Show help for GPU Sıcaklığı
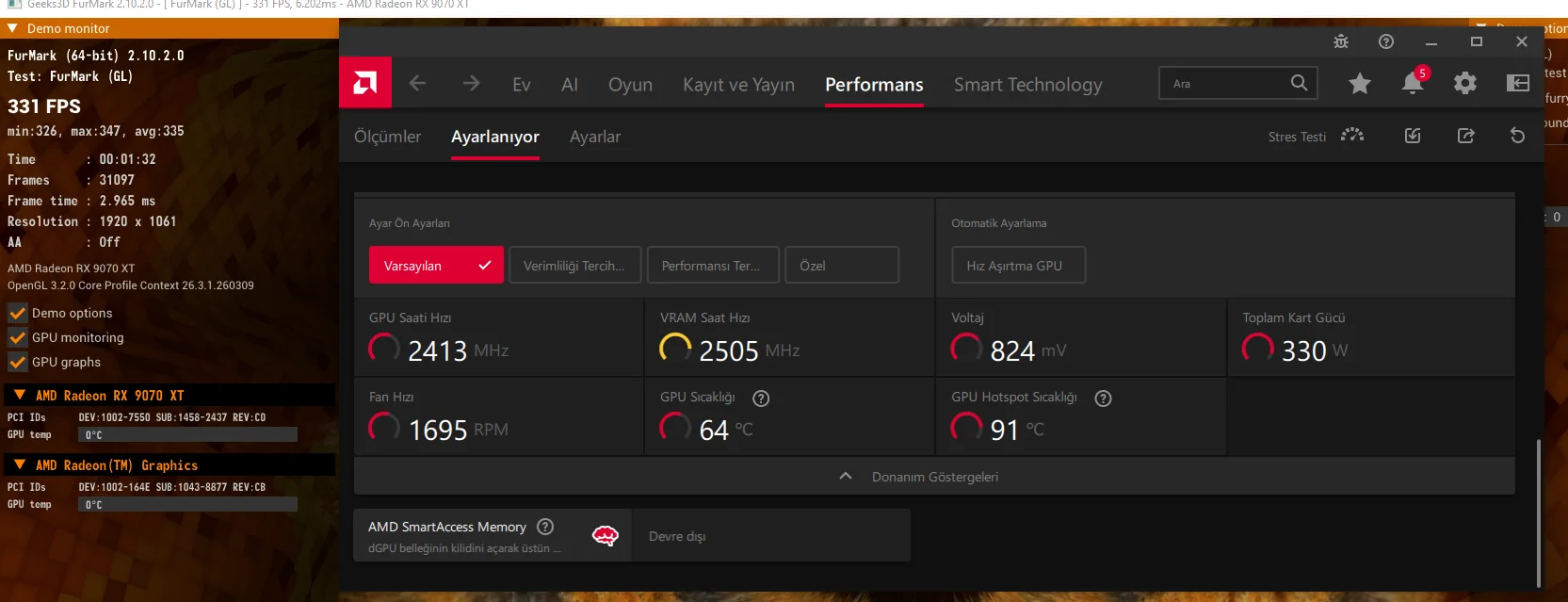Viewport: 1568px width, 602px height. 761,399
